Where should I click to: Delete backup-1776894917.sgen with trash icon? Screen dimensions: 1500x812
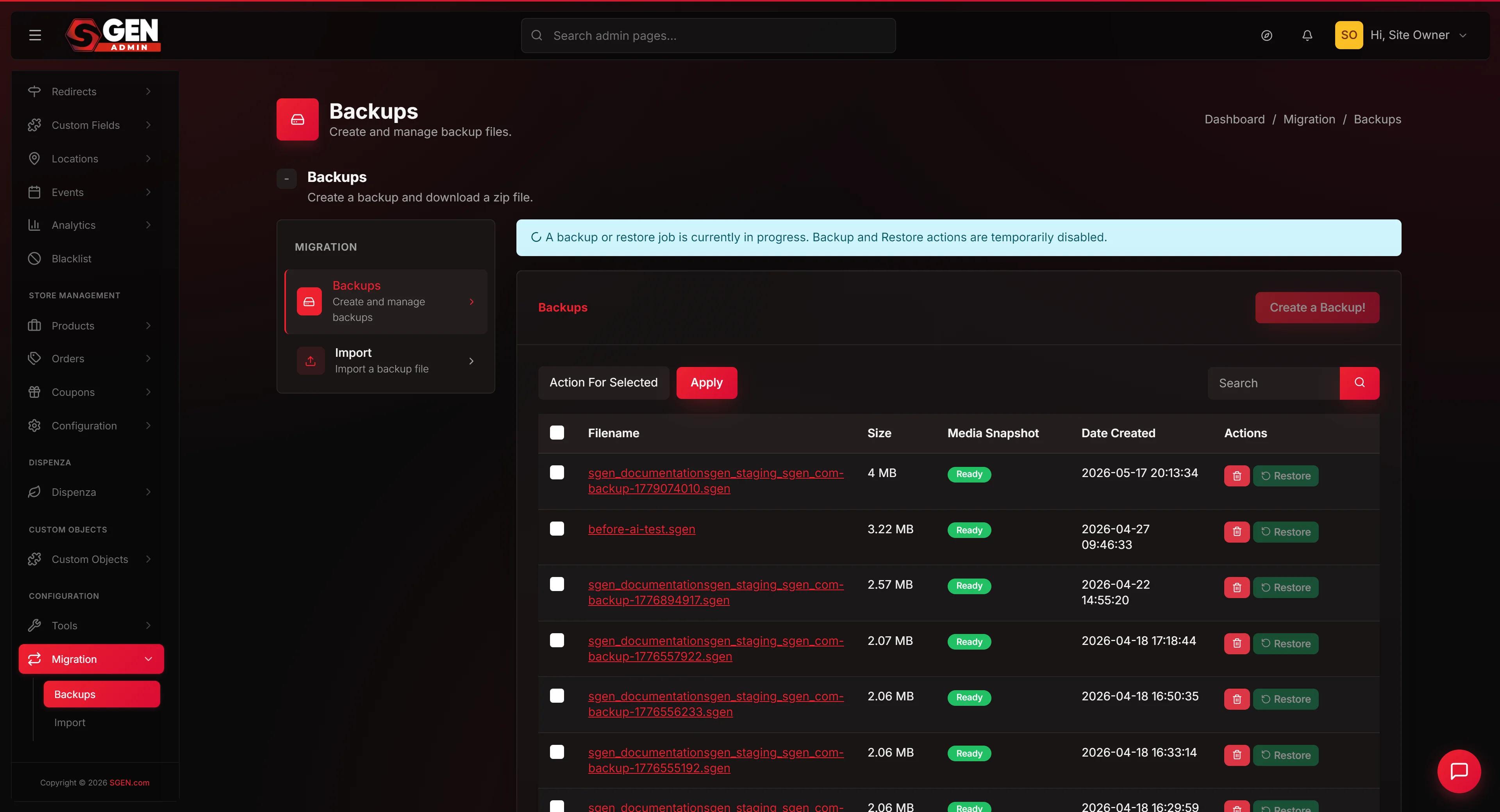pos(1237,587)
